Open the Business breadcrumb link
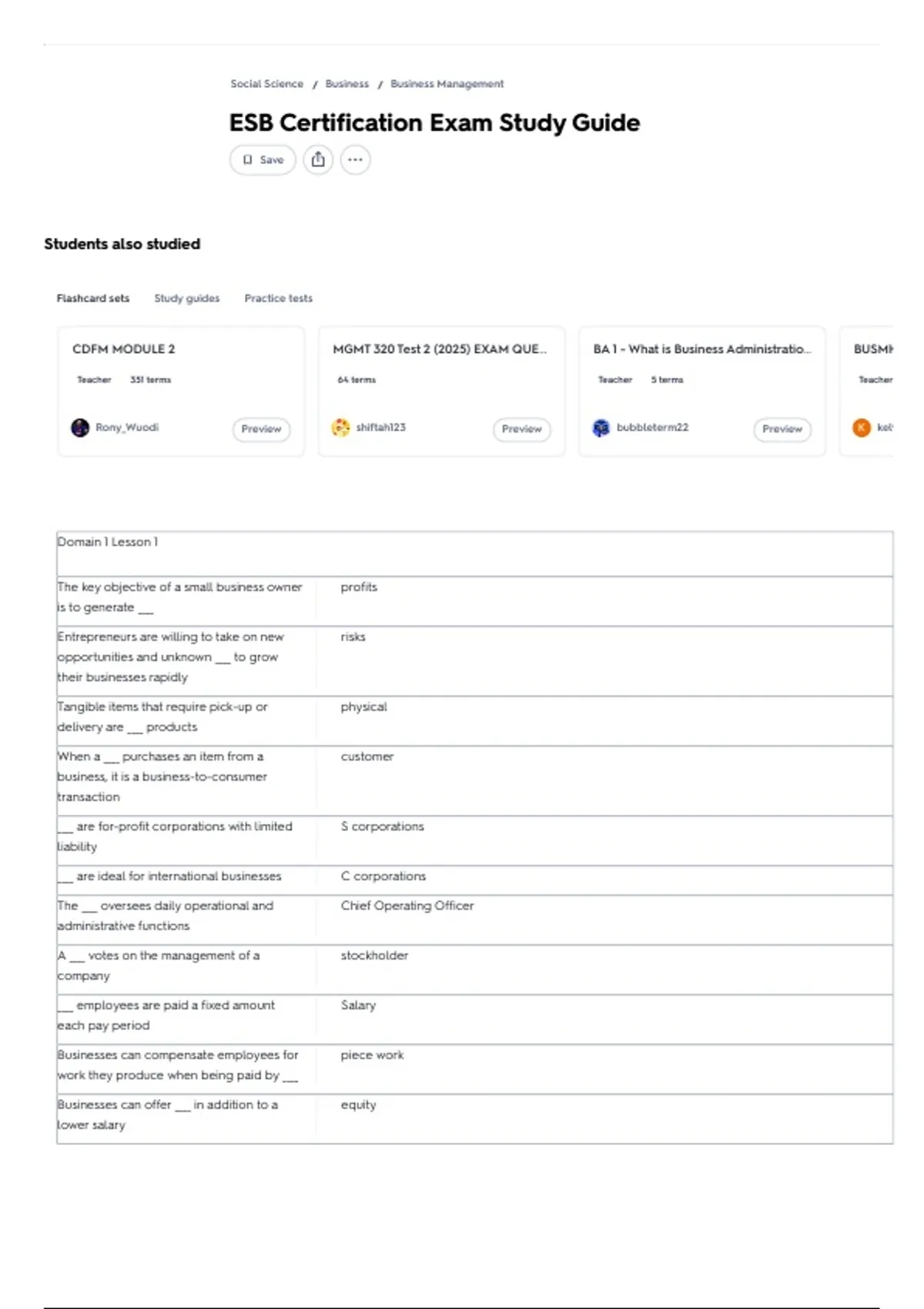Screen dimensions: 924x1309 click(347, 84)
